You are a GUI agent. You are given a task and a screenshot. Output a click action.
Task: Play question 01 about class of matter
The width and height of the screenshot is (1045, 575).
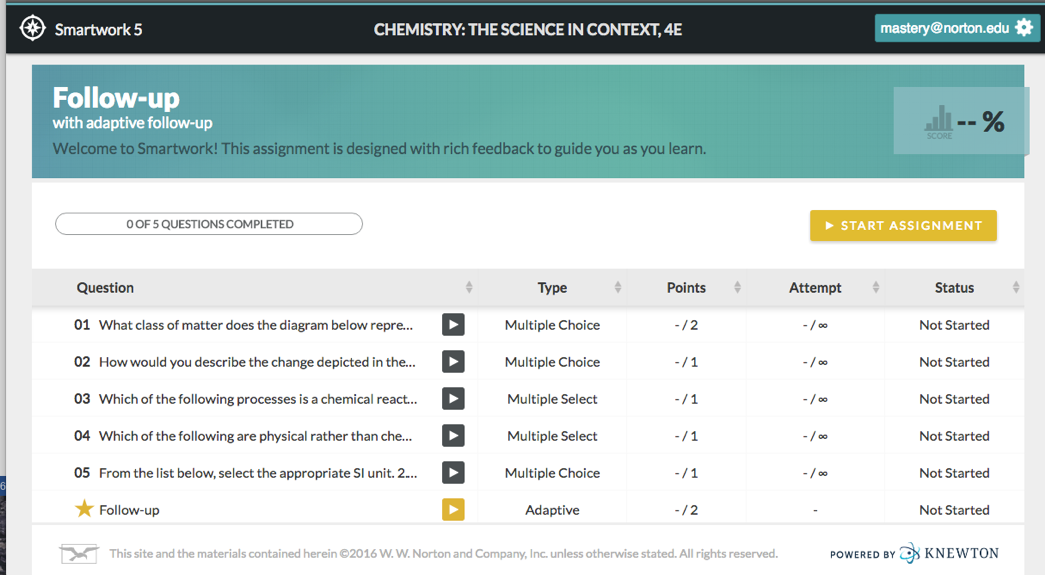[x=453, y=325]
